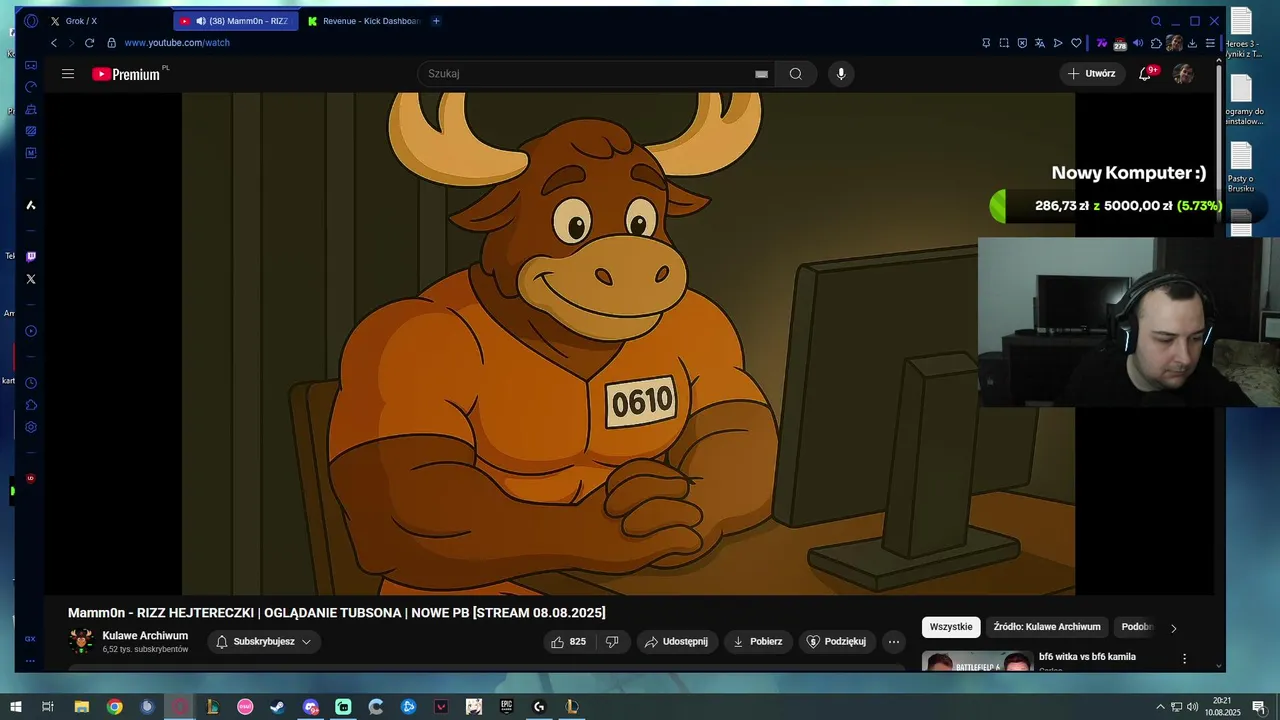This screenshot has width=1280, height=720.
Task: Click the address bar URL youtube.com/watch
Action: pyautogui.click(x=177, y=43)
